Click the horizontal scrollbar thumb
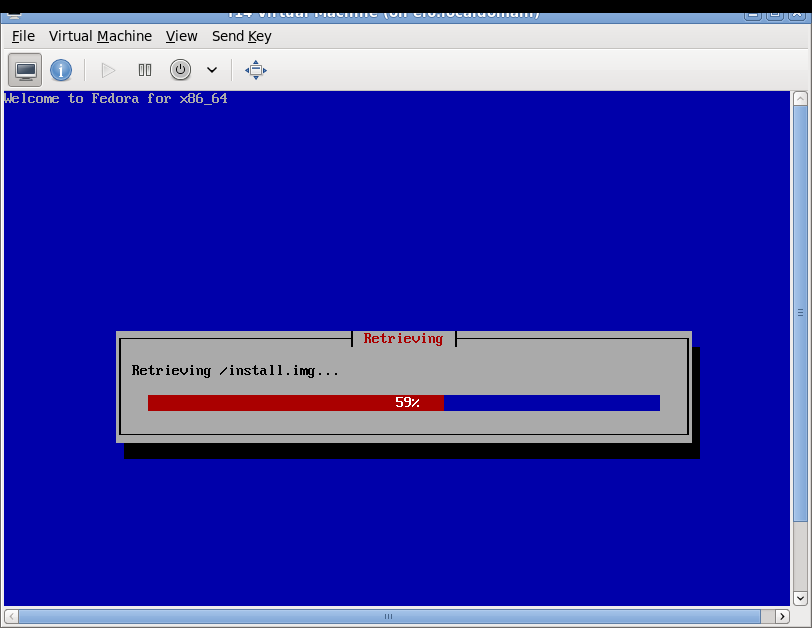The image size is (812, 628). pos(389,617)
